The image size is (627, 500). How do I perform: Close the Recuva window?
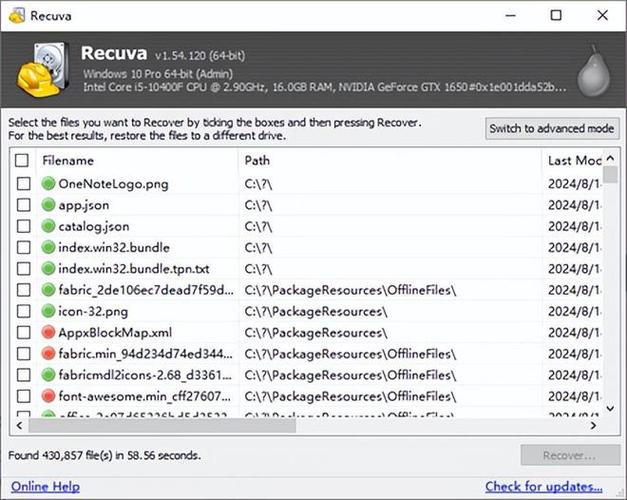[603, 16]
